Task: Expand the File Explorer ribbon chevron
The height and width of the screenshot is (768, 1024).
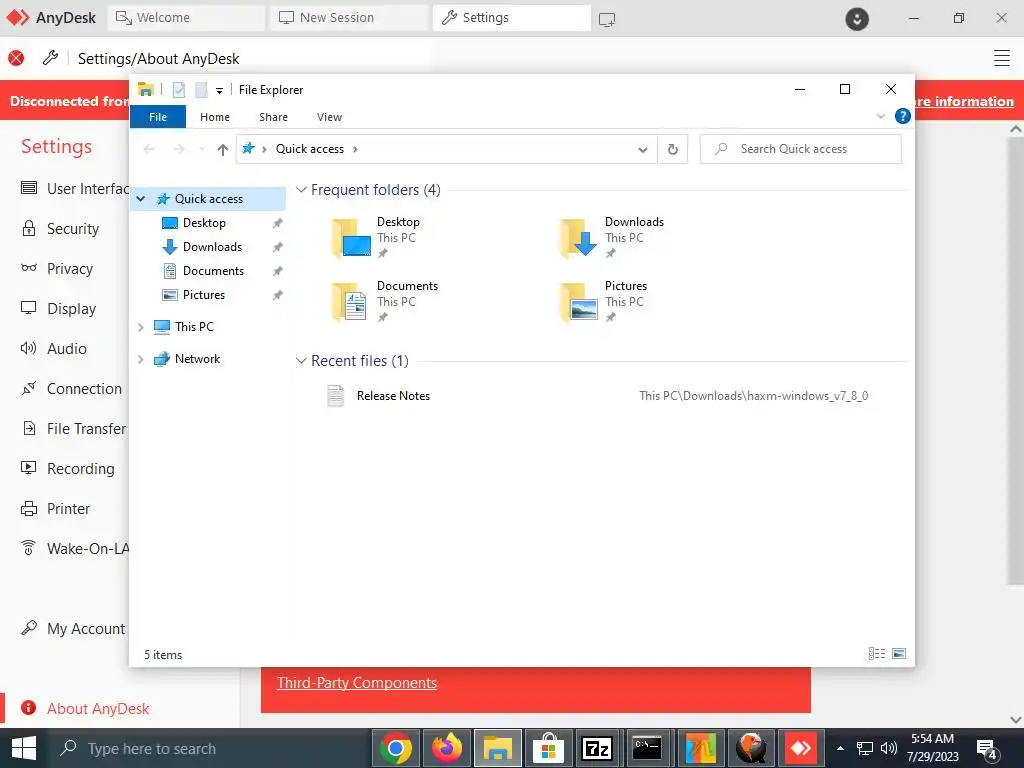Action: pyautogui.click(x=880, y=116)
